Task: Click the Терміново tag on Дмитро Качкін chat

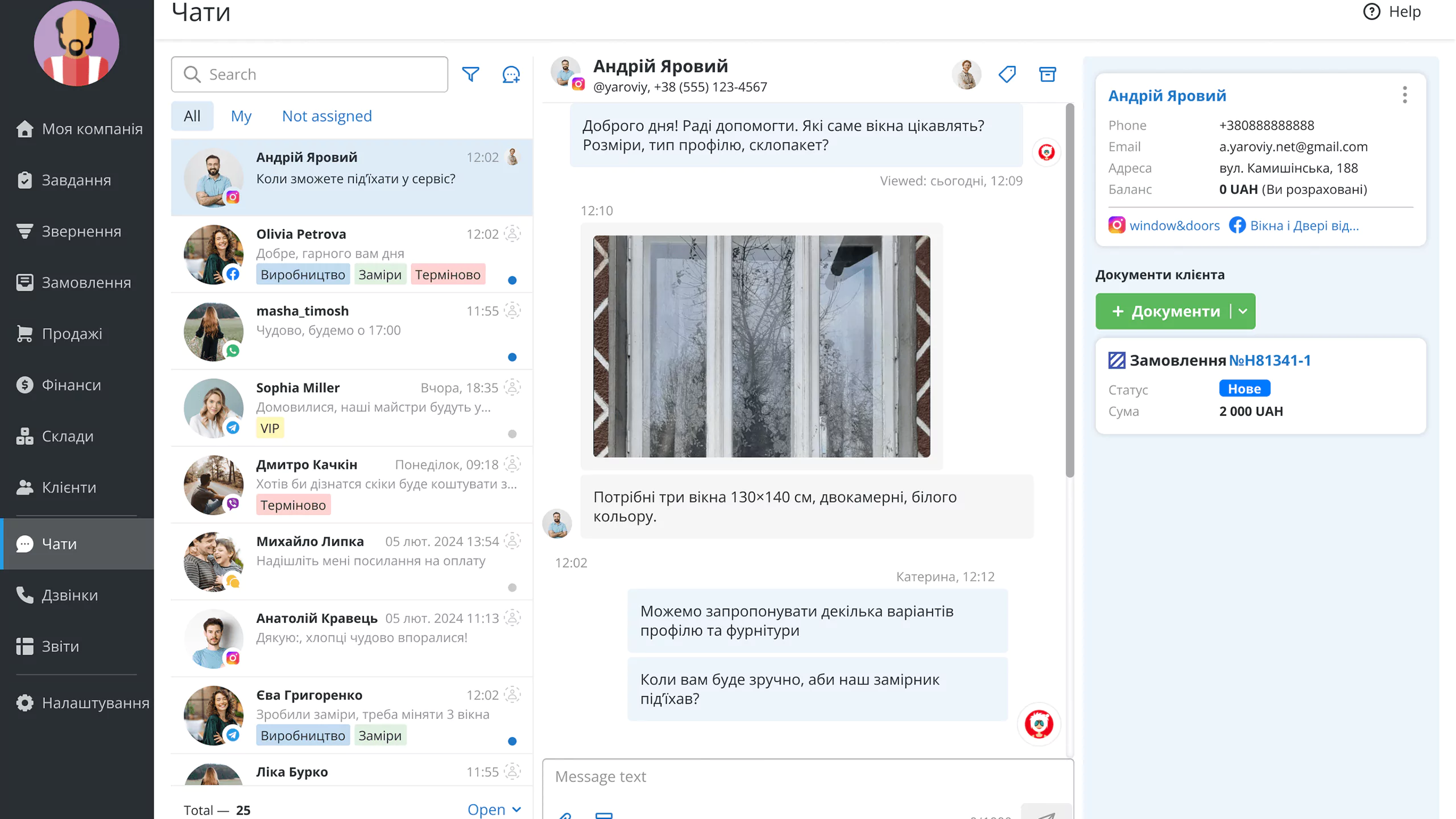Action: (x=293, y=505)
